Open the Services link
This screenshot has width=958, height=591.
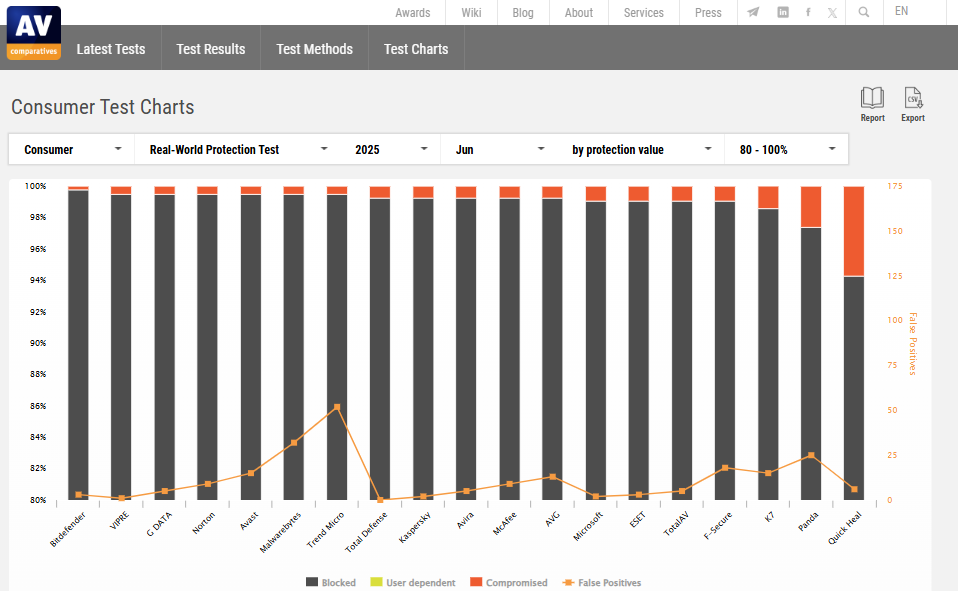643,12
